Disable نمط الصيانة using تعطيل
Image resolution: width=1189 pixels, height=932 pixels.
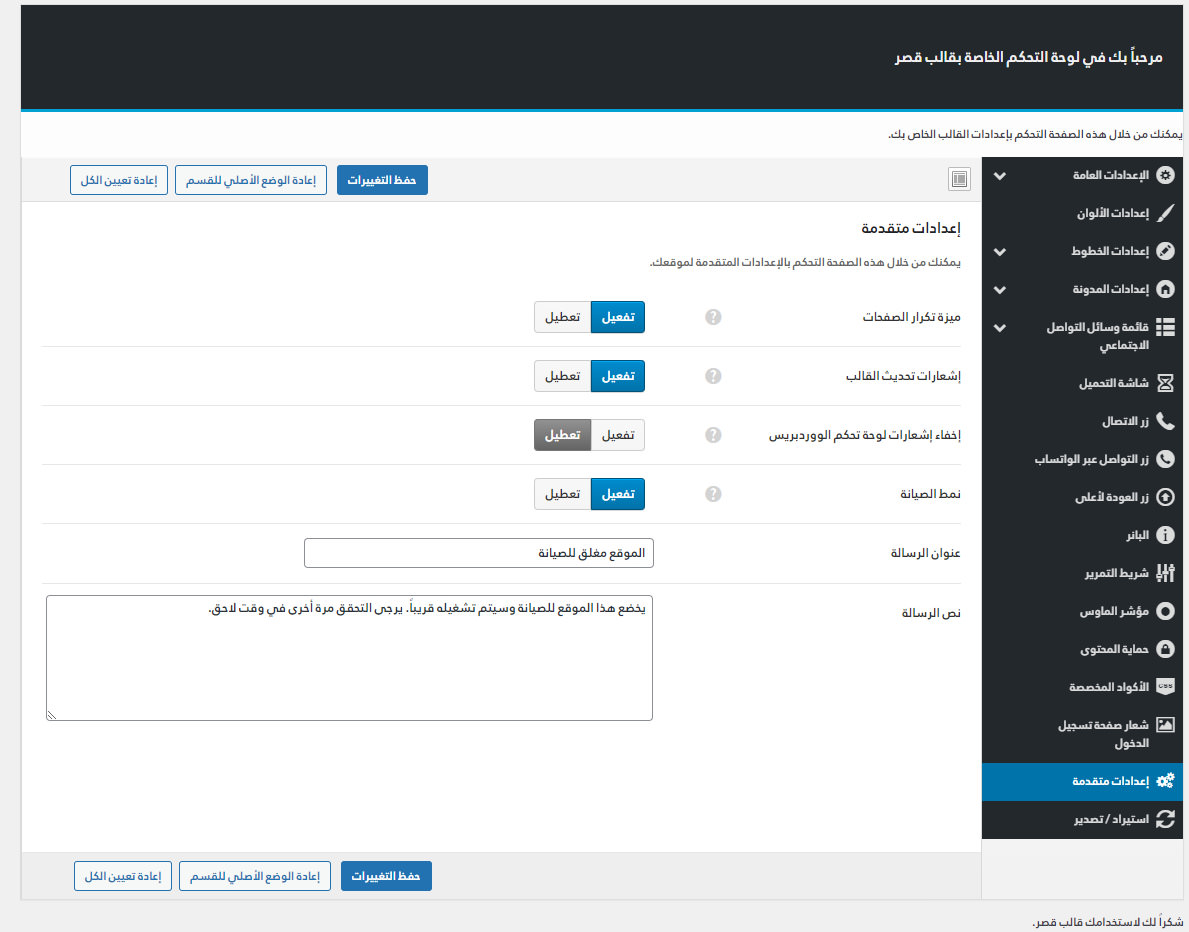[x=562, y=494]
